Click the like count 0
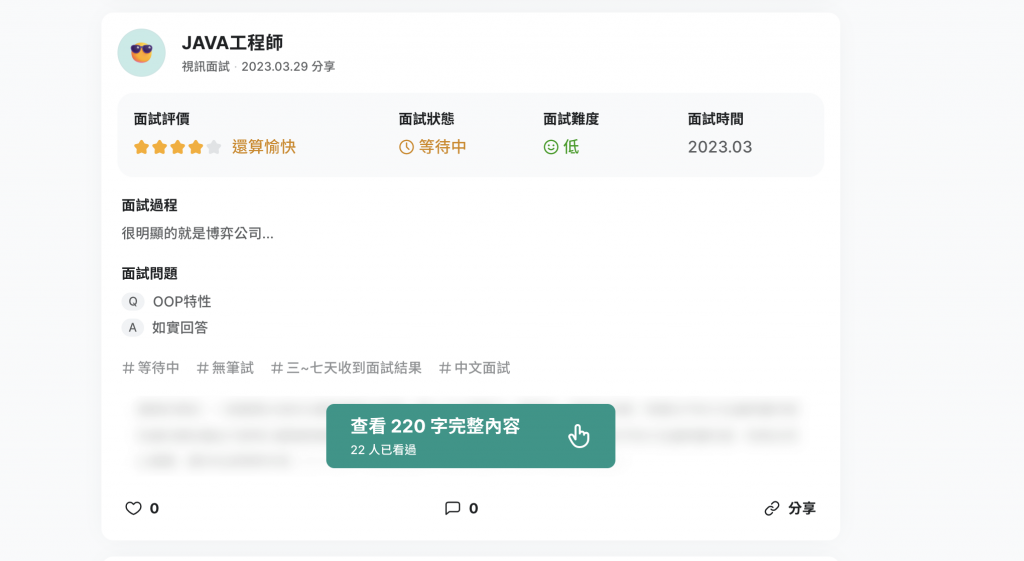Screen dimensions: 1024x561 click(x=154, y=508)
